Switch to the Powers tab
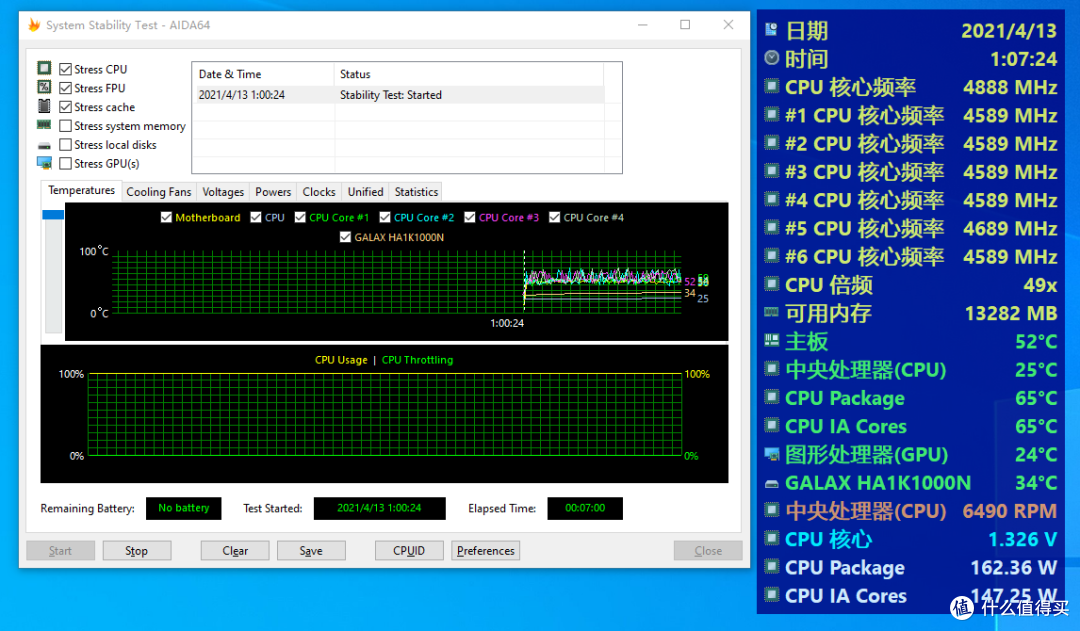This screenshot has width=1080, height=631. click(x=273, y=192)
